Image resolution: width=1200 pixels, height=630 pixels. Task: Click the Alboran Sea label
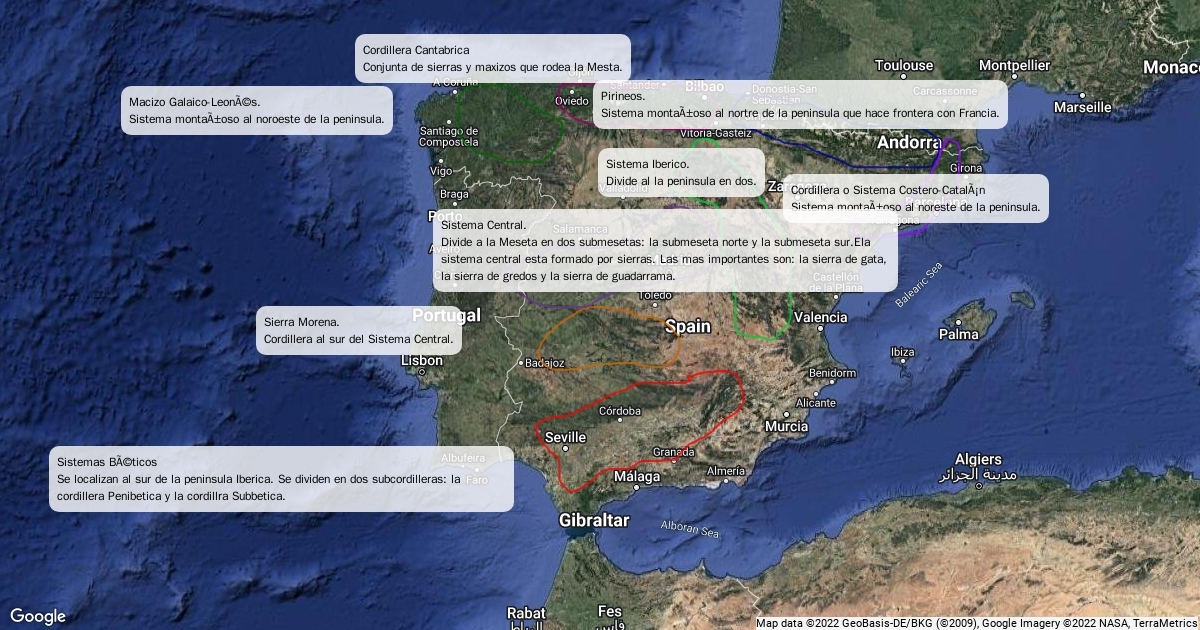pyautogui.click(x=690, y=530)
